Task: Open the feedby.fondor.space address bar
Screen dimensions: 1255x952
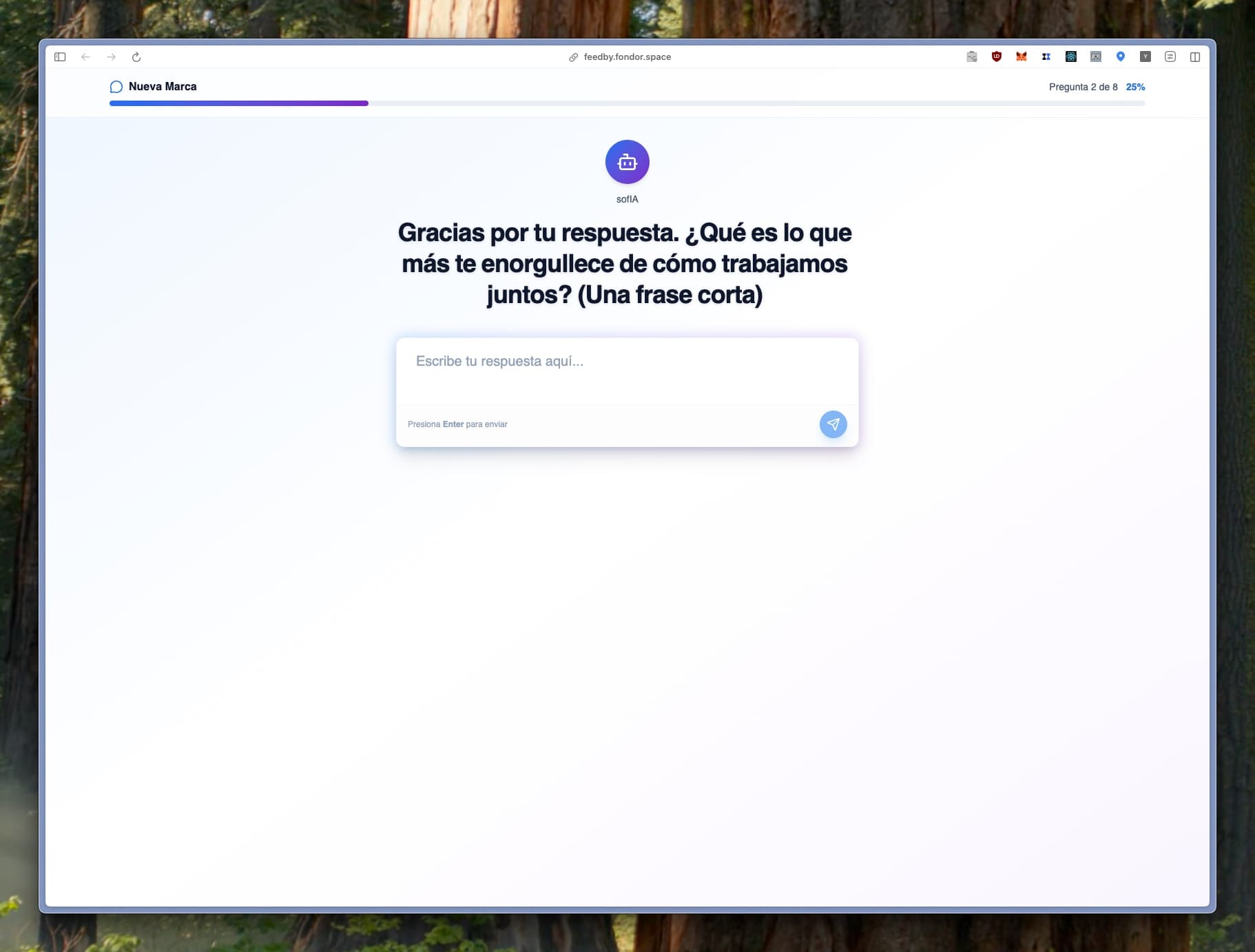Action: click(627, 56)
